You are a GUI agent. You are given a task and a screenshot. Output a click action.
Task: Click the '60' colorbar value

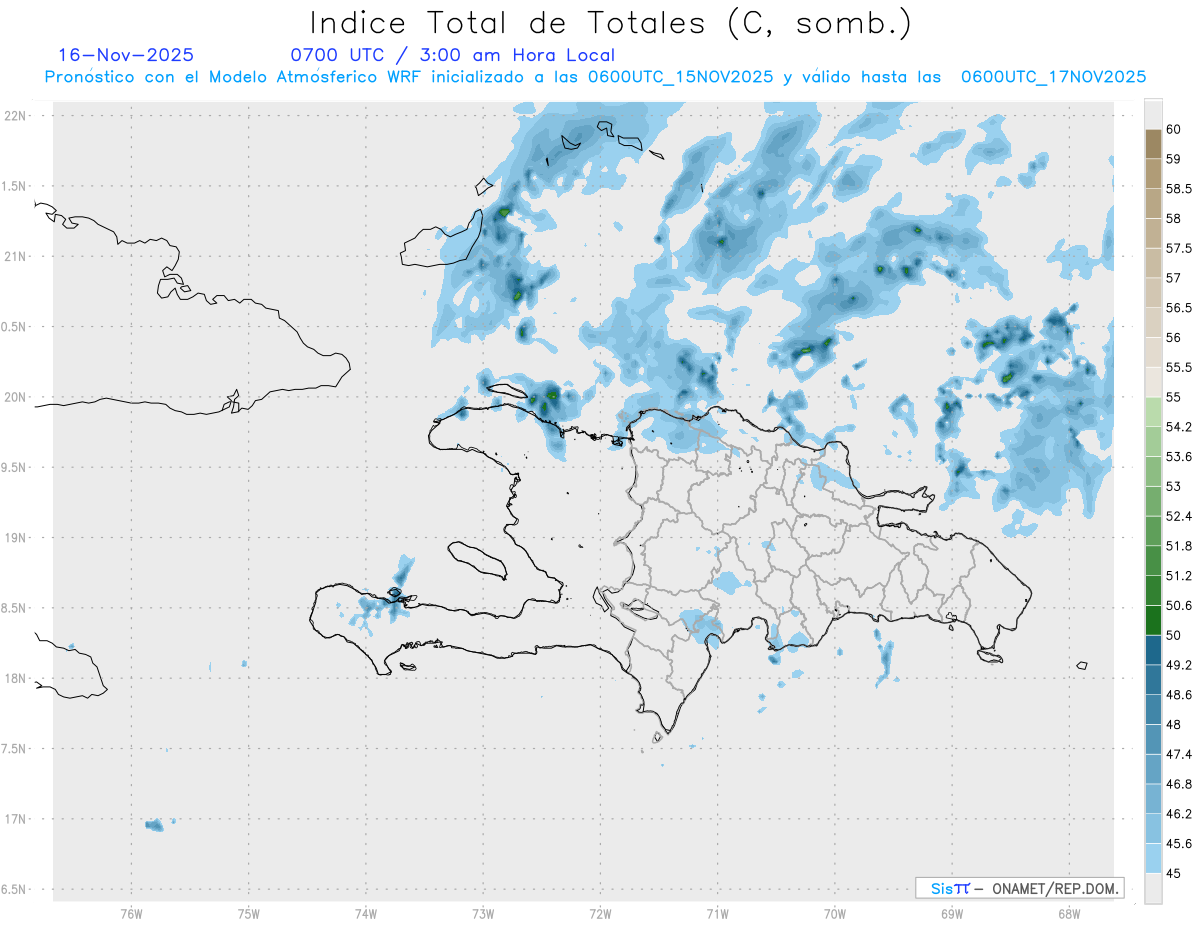click(x=1174, y=129)
